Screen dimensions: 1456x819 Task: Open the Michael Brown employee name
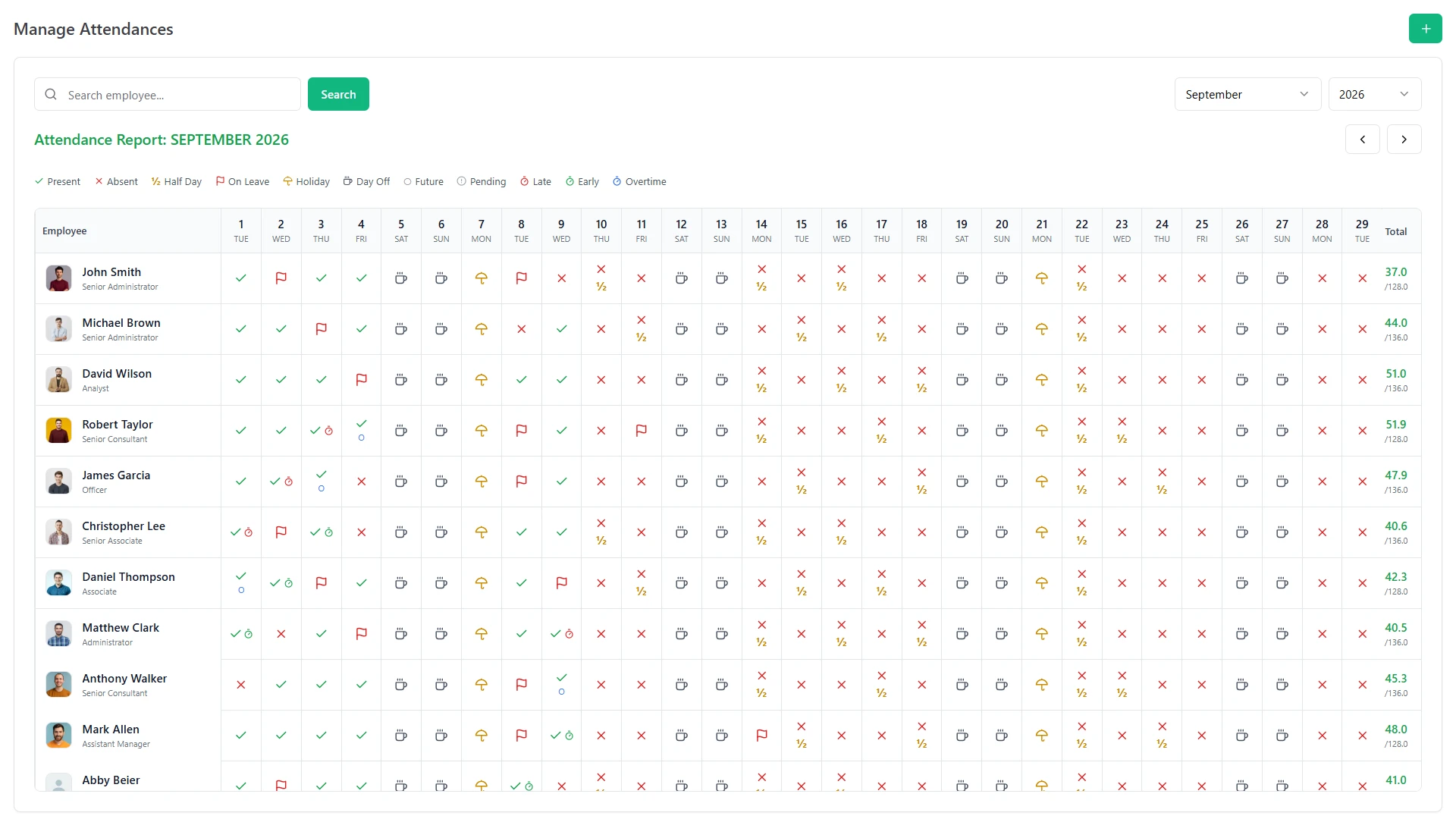121,323
